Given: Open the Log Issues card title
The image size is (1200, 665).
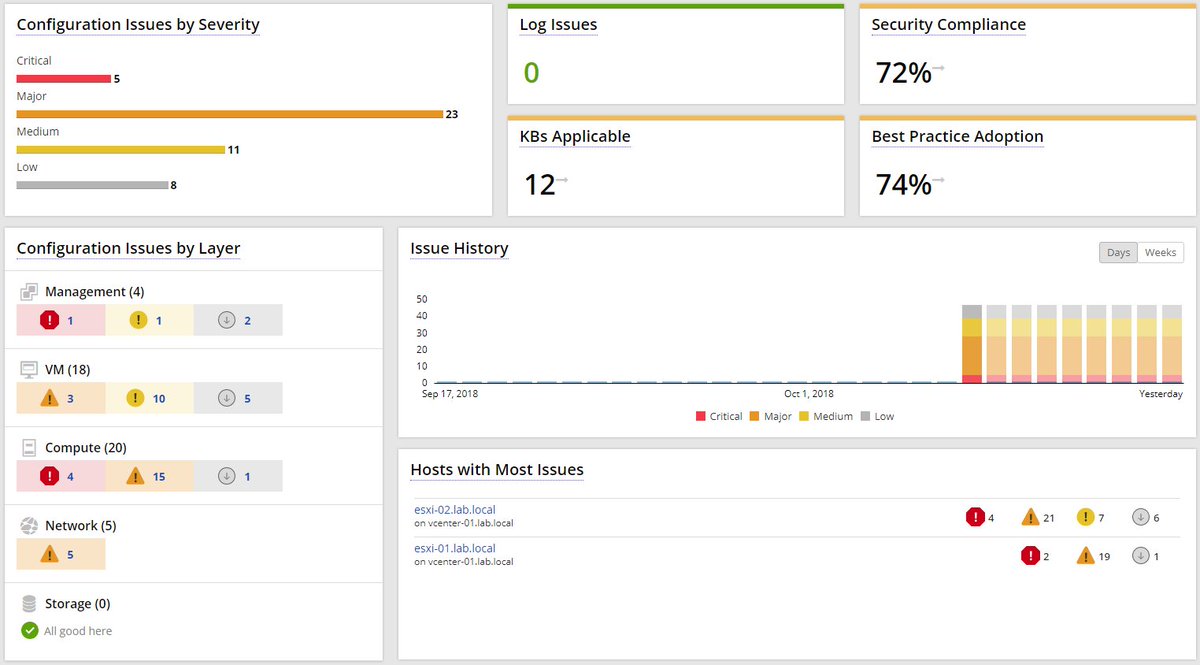Looking at the screenshot, I should coord(558,25).
